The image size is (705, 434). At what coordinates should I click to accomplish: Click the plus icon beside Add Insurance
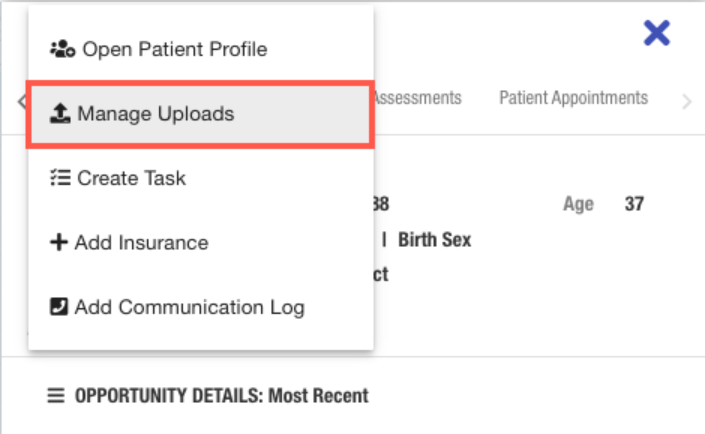[x=58, y=243]
